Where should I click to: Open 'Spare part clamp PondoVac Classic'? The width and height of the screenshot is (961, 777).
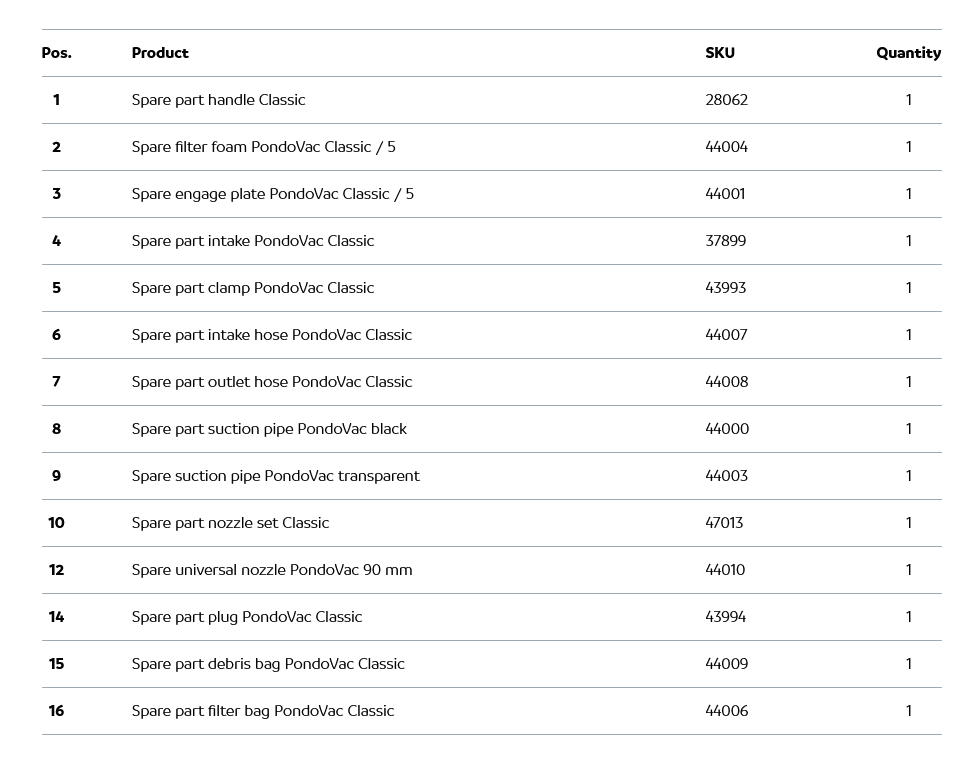click(x=252, y=288)
